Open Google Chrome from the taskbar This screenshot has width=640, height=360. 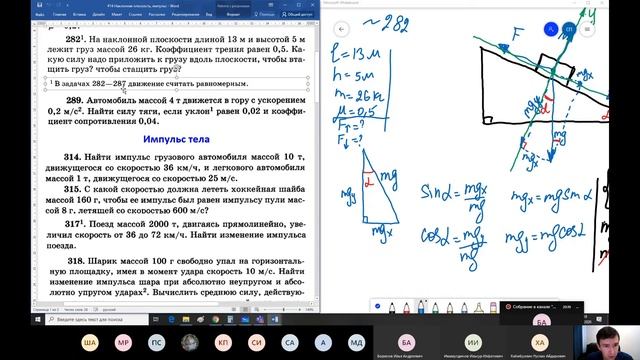(216, 319)
